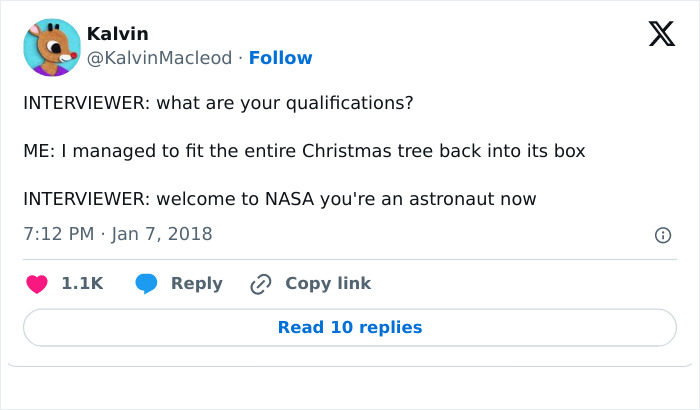Open the @KalvinMacleod handle link
Image resolution: width=700 pixels, height=410 pixels.
pyautogui.click(x=160, y=58)
